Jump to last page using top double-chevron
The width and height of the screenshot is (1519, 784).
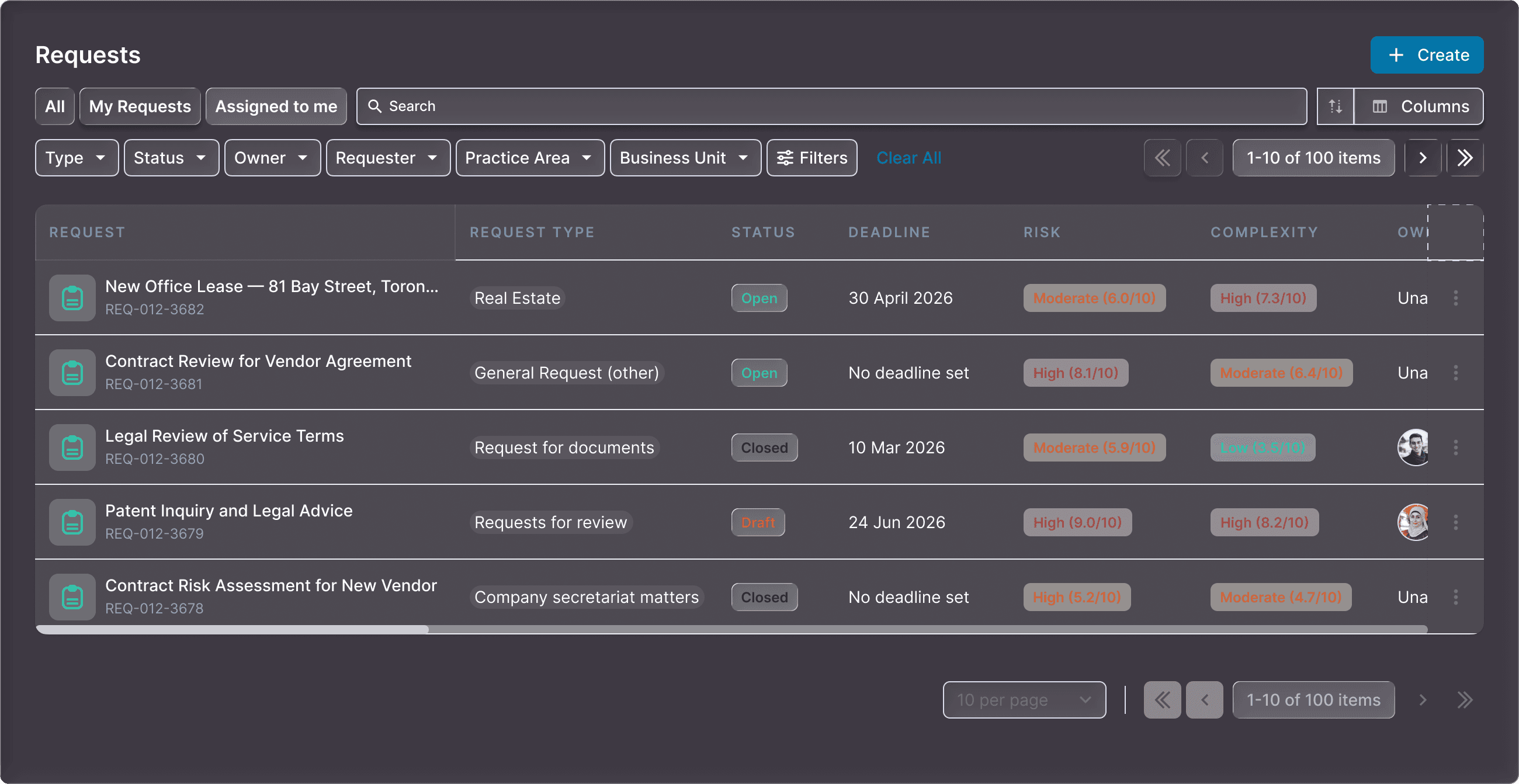tap(1465, 157)
